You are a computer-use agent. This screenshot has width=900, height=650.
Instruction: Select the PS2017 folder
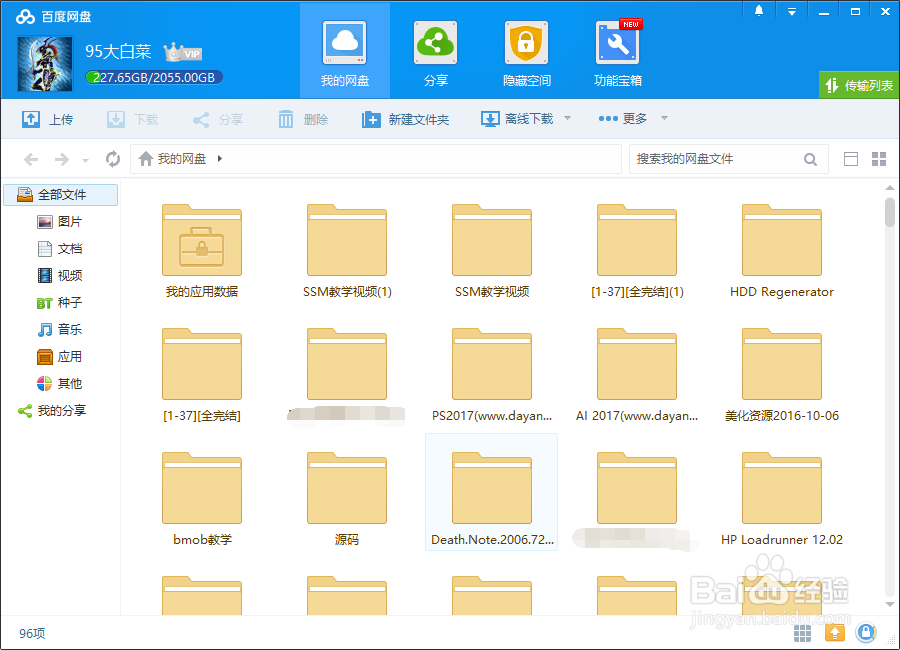492,376
